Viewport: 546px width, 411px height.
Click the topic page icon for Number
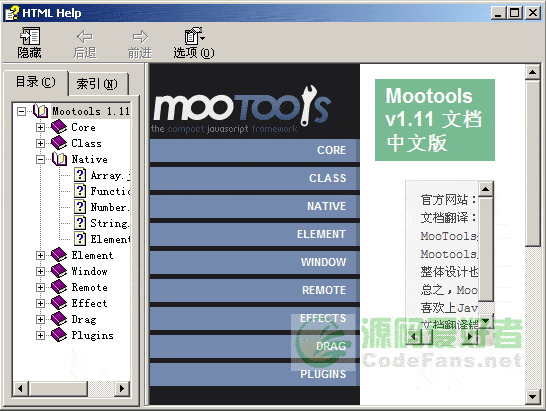click(80, 207)
